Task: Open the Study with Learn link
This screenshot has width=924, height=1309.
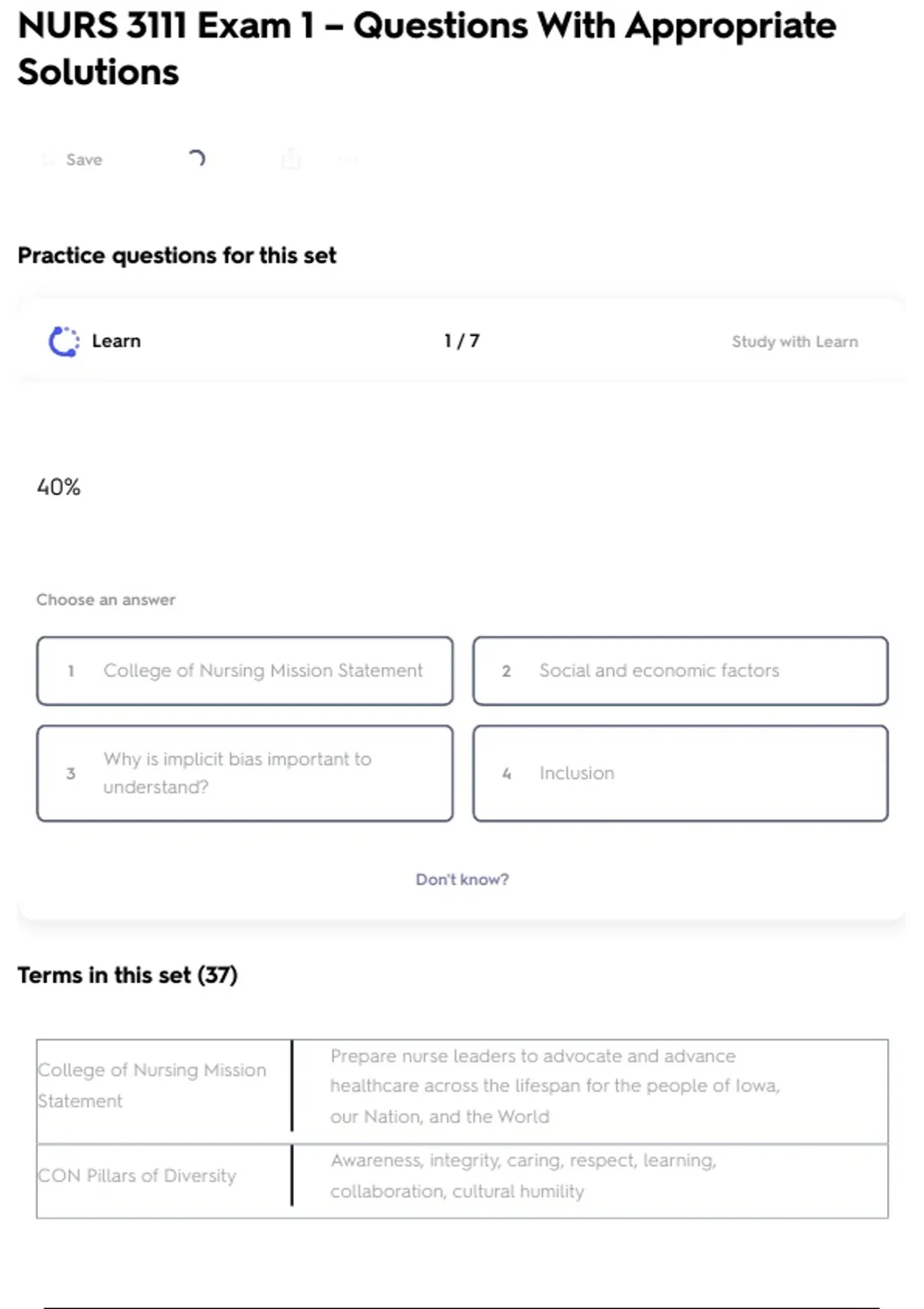Action: 794,342
